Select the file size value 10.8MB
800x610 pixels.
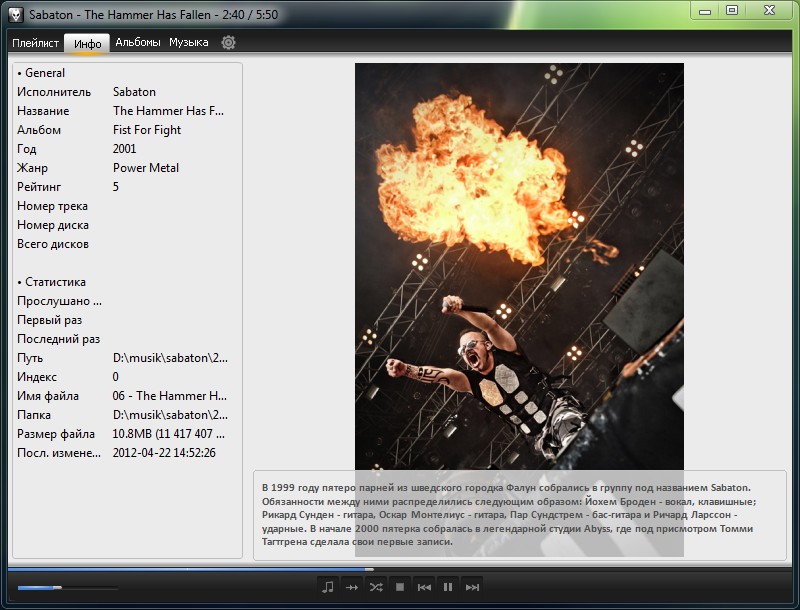pyautogui.click(x=169, y=434)
